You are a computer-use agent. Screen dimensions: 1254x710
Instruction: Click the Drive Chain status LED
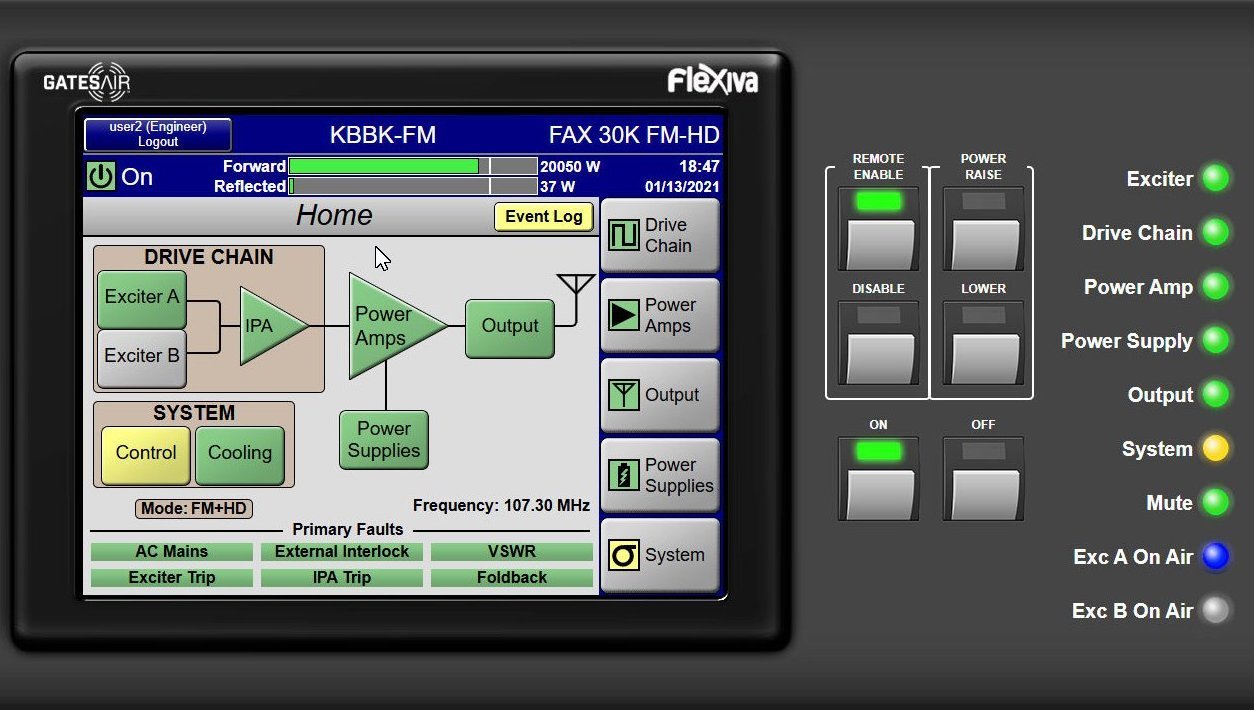pyautogui.click(x=1215, y=233)
